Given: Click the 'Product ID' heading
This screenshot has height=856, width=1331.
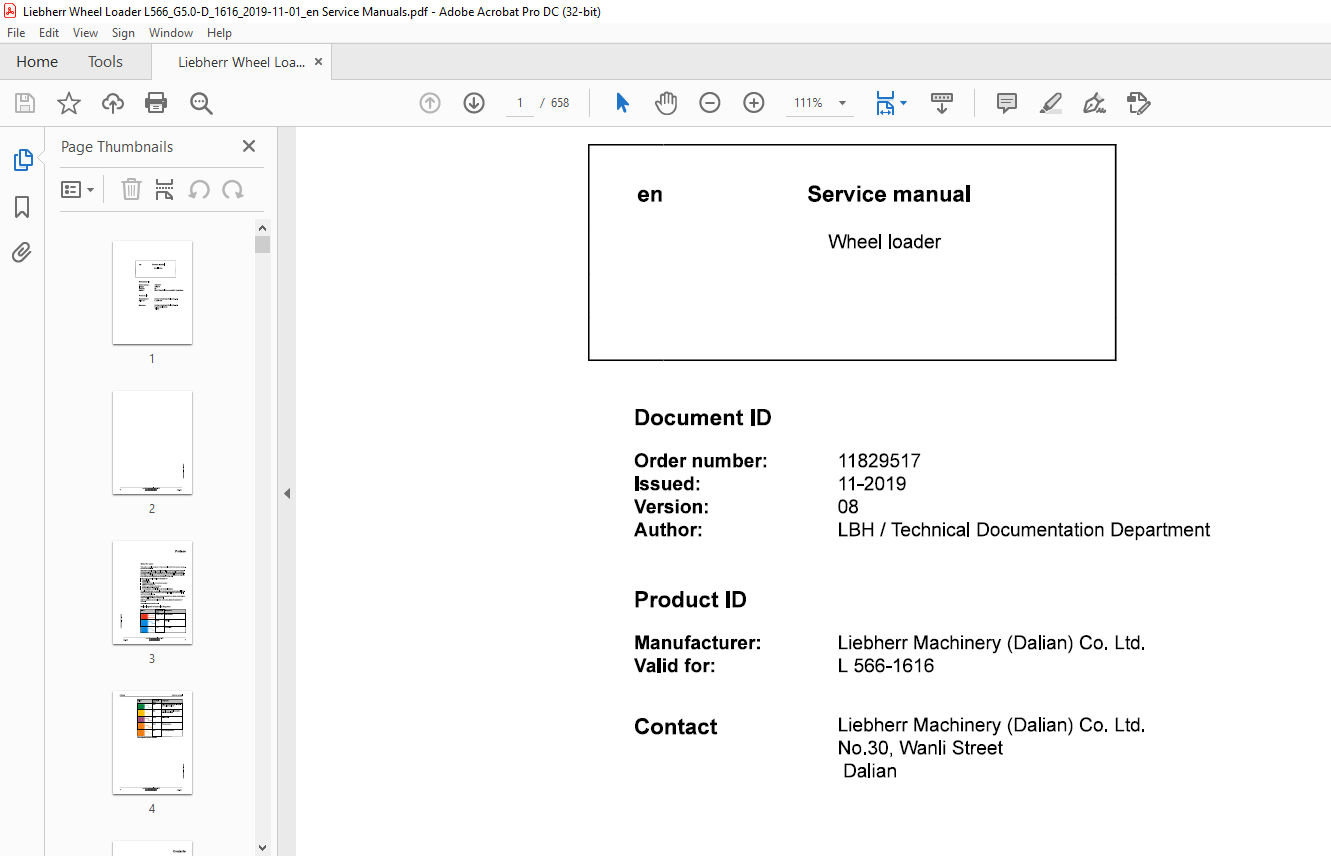Looking at the screenshot, I should coord(690,600).
